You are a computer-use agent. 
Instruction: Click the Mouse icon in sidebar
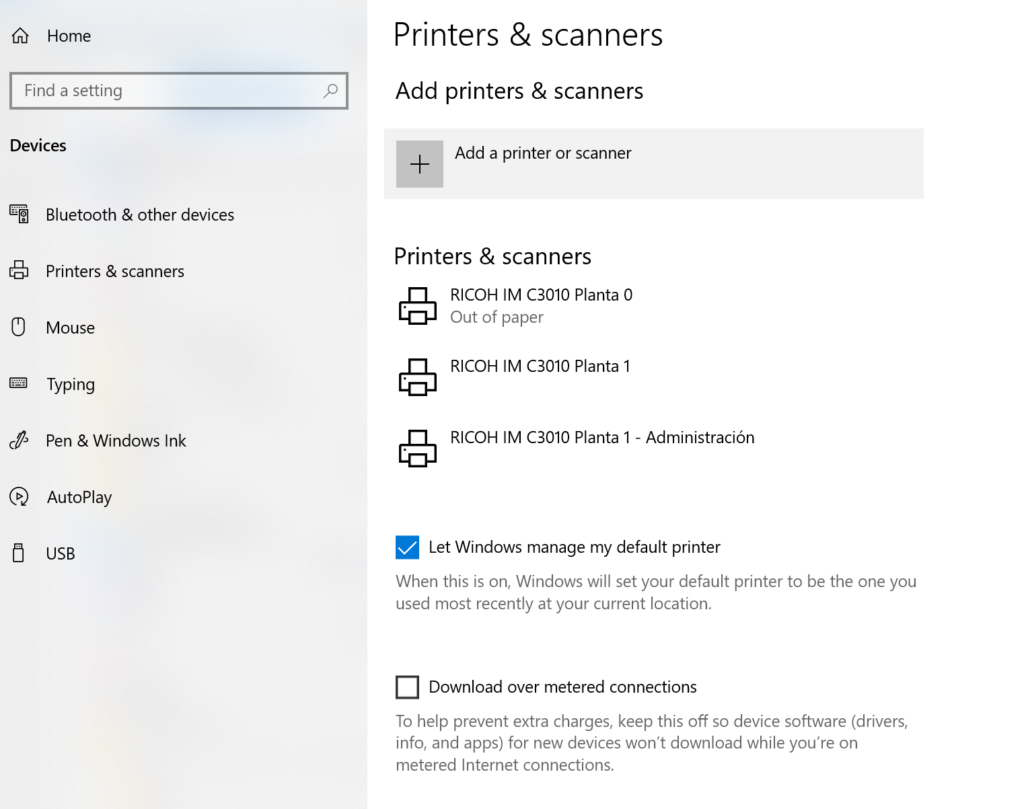[18, 327]
